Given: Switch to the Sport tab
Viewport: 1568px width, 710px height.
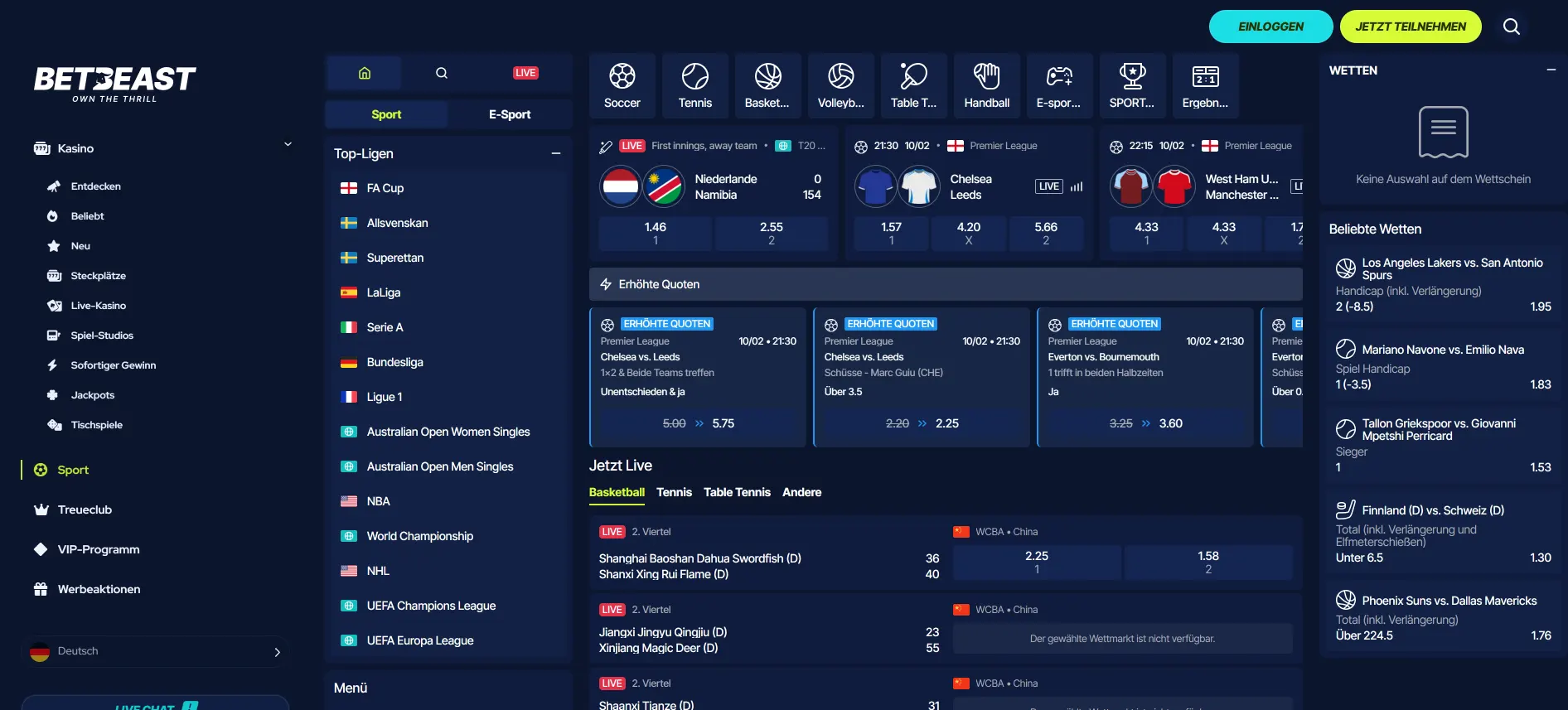Looking at the screenshot, I should pos(386,114).
